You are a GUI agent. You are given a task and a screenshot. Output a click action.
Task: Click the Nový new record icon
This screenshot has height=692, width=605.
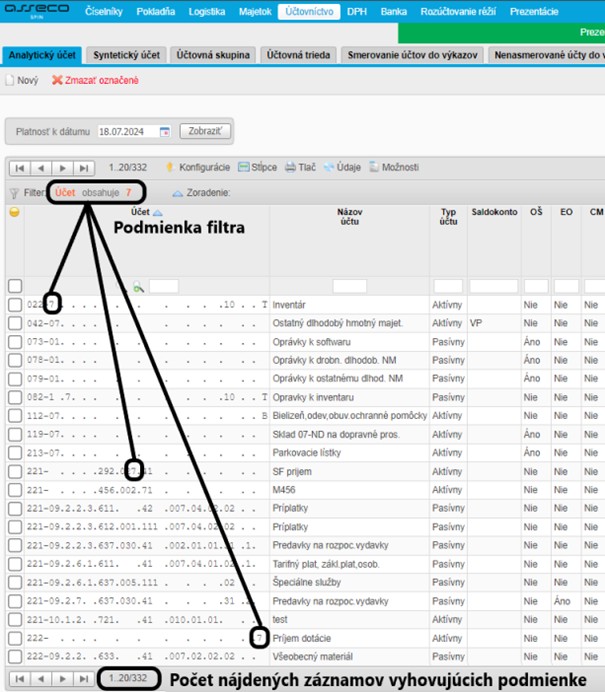(x=10, y=80)
